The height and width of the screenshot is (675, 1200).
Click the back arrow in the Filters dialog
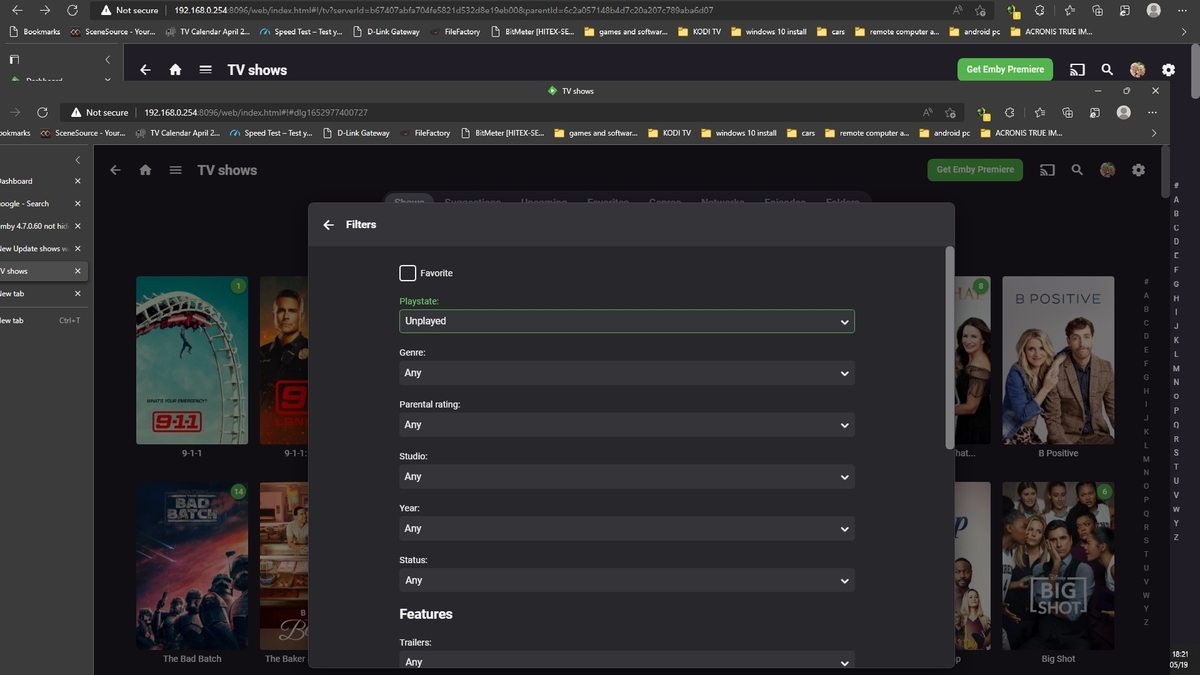pyautogui.click(x=328, y=225)
